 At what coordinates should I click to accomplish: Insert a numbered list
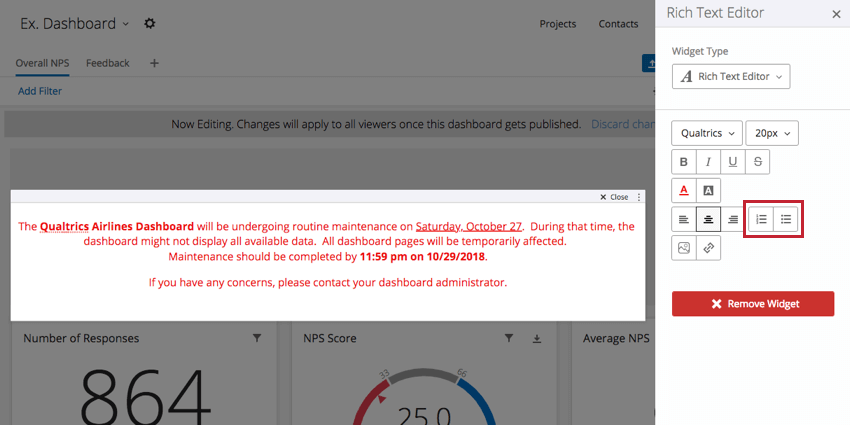(761, 219)
